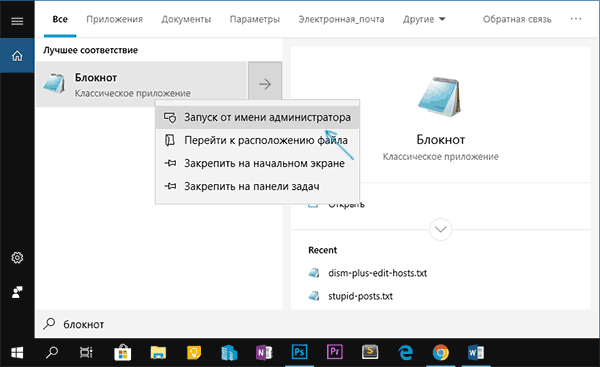Click the pin icon beside Закрепить на начальном экране
This screenshot has width=600, height=367.
170,163
